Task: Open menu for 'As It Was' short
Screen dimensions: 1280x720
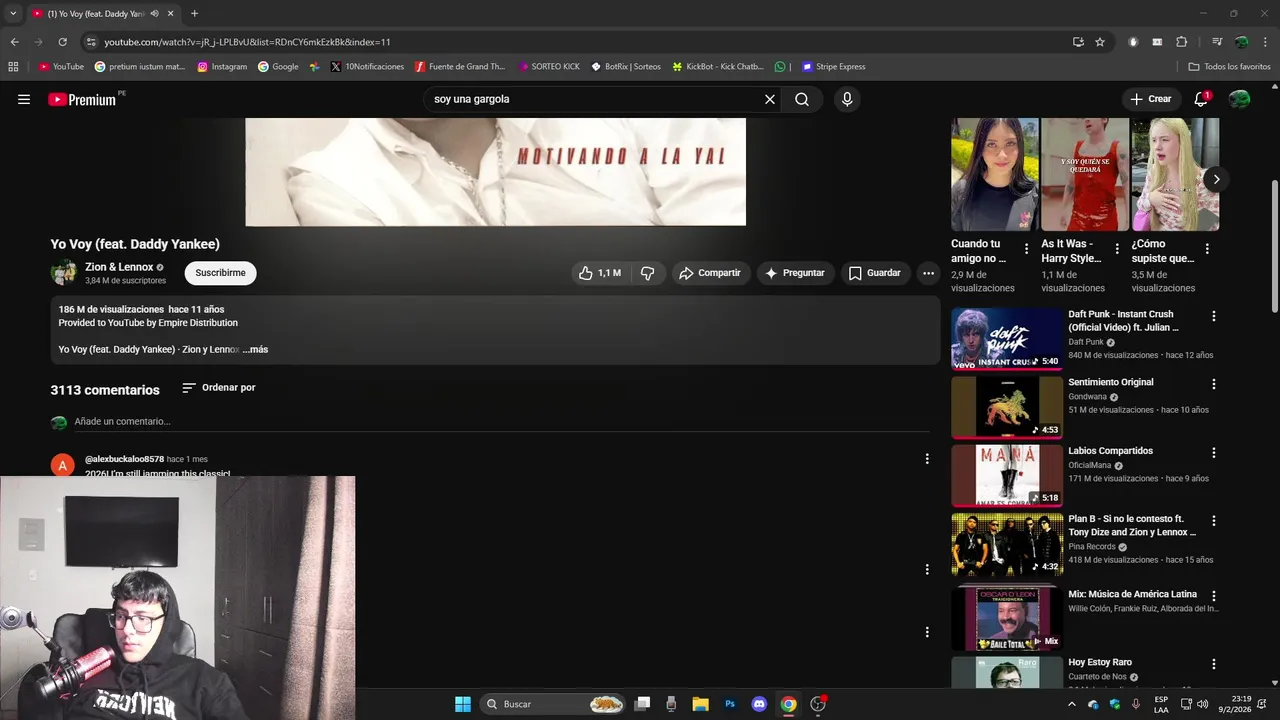Action: pyautogui.click(x=1117, y=249)
